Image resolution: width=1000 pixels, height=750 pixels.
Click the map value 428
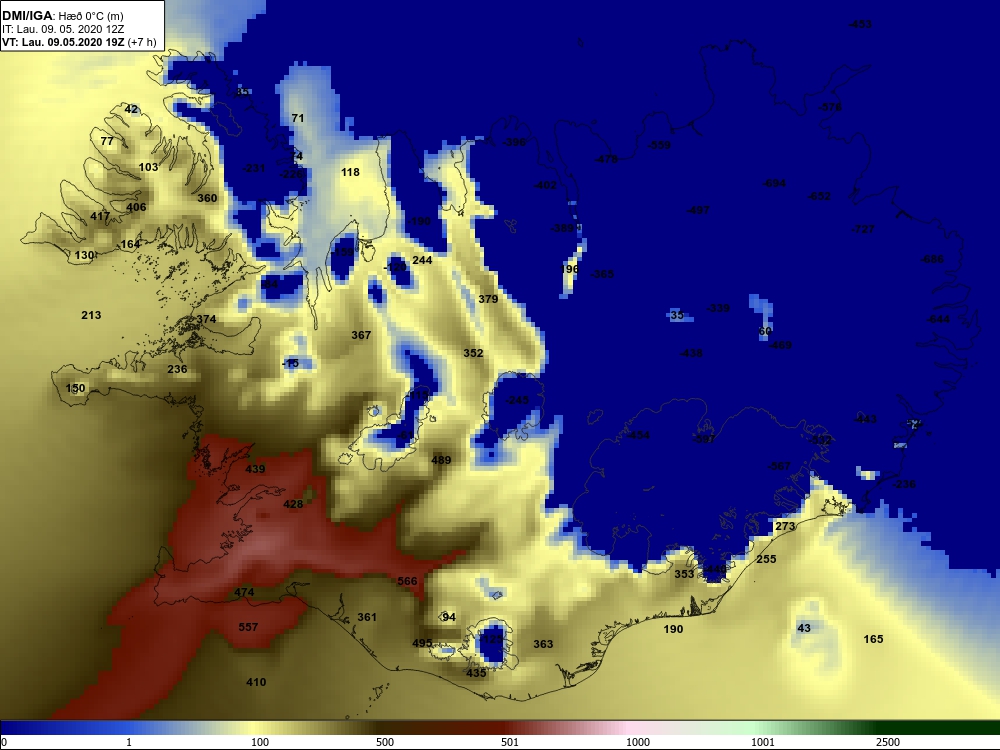293,504
